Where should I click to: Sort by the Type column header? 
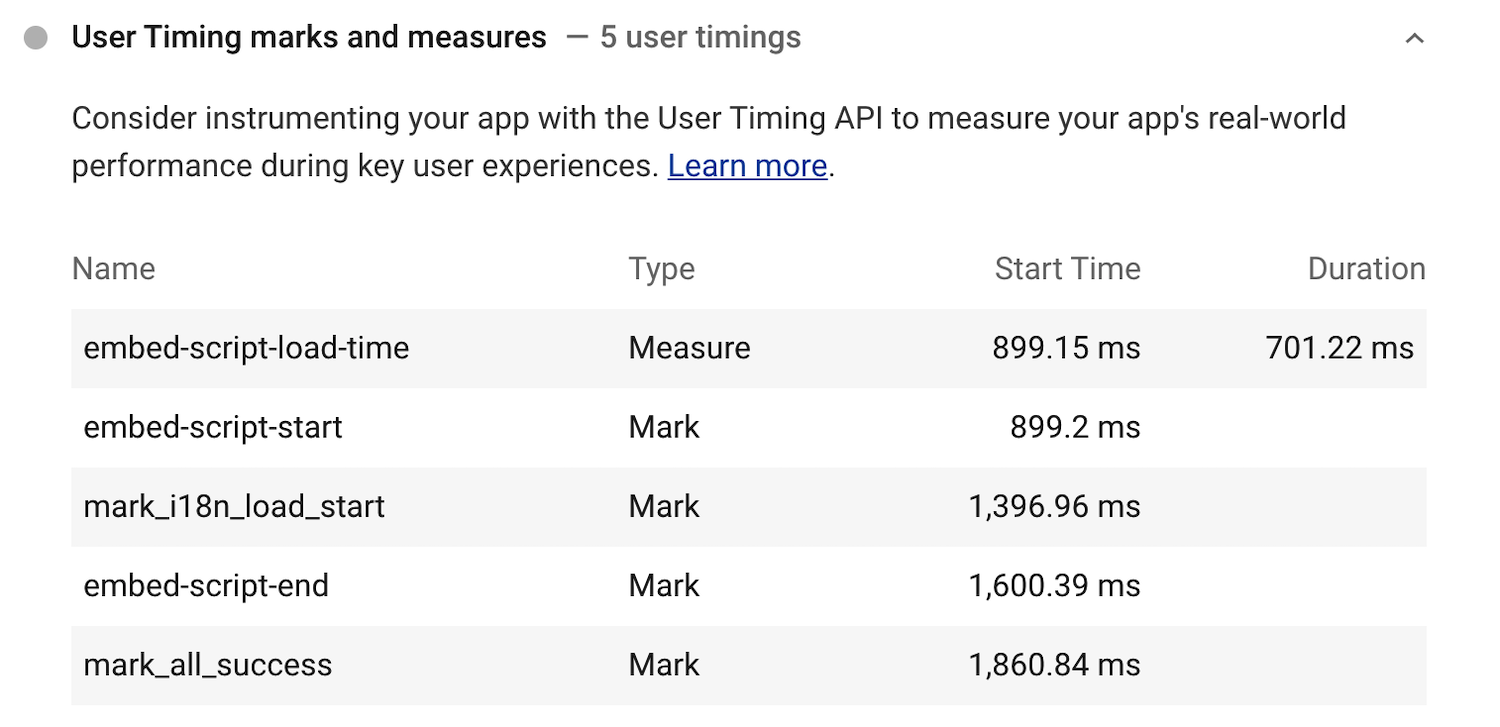661,268
